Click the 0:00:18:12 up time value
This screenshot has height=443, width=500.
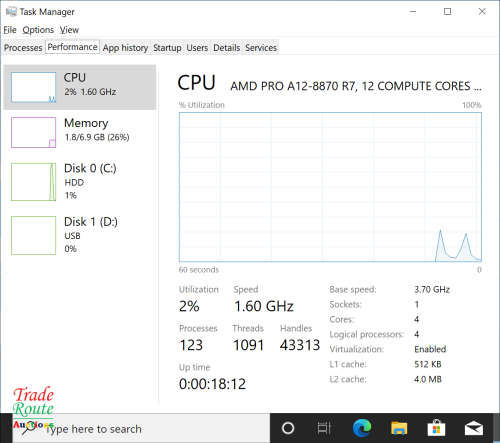click(212, 384)
